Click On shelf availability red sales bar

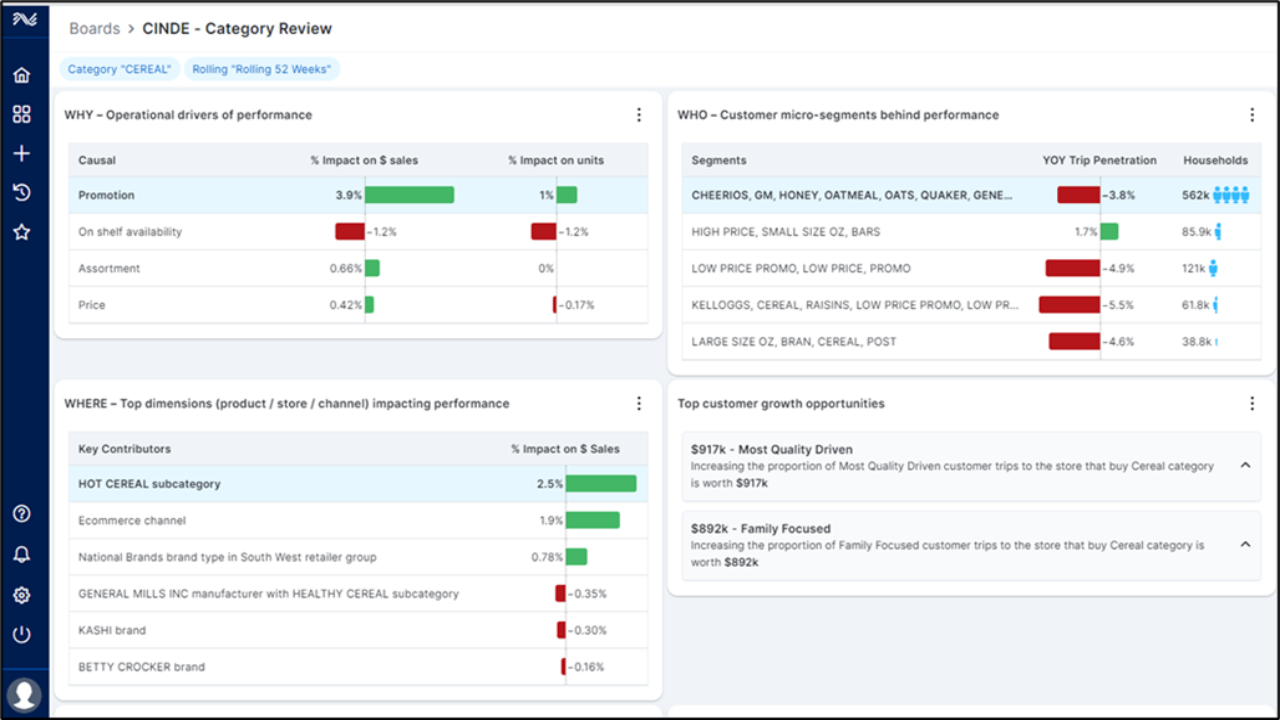[350, 232]
